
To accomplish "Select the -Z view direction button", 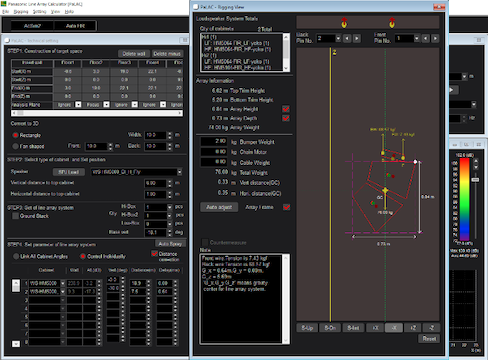I will click(x=431, y=328).
